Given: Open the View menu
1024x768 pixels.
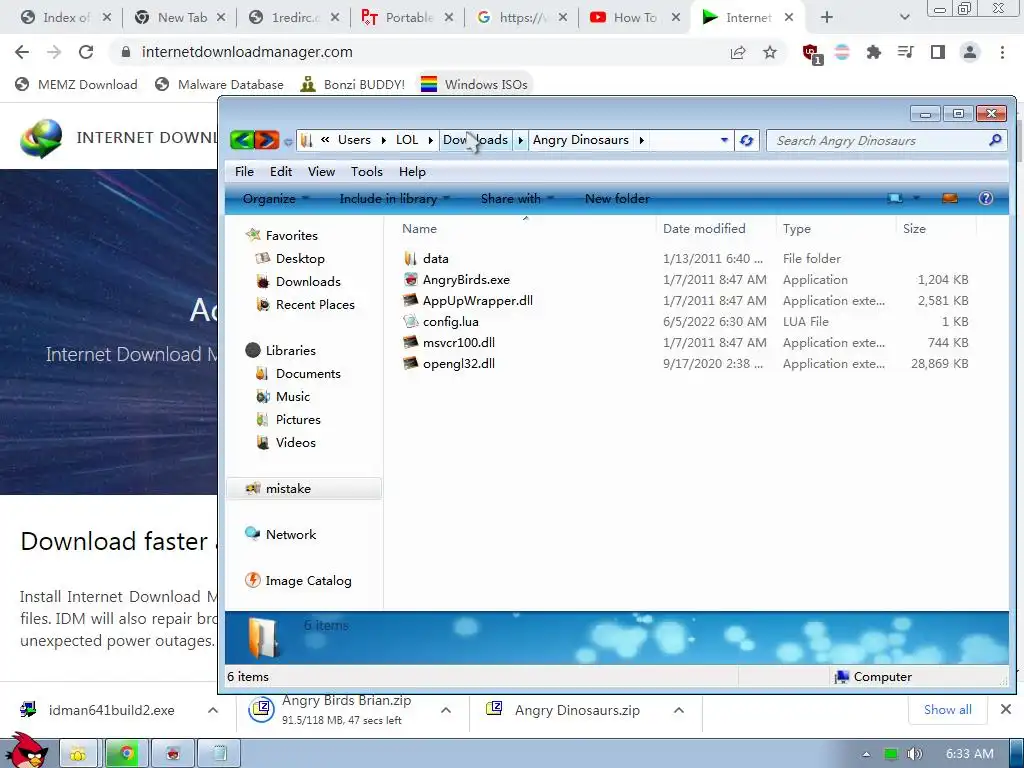Looking at the screenshot, I should tap(321, 171).
